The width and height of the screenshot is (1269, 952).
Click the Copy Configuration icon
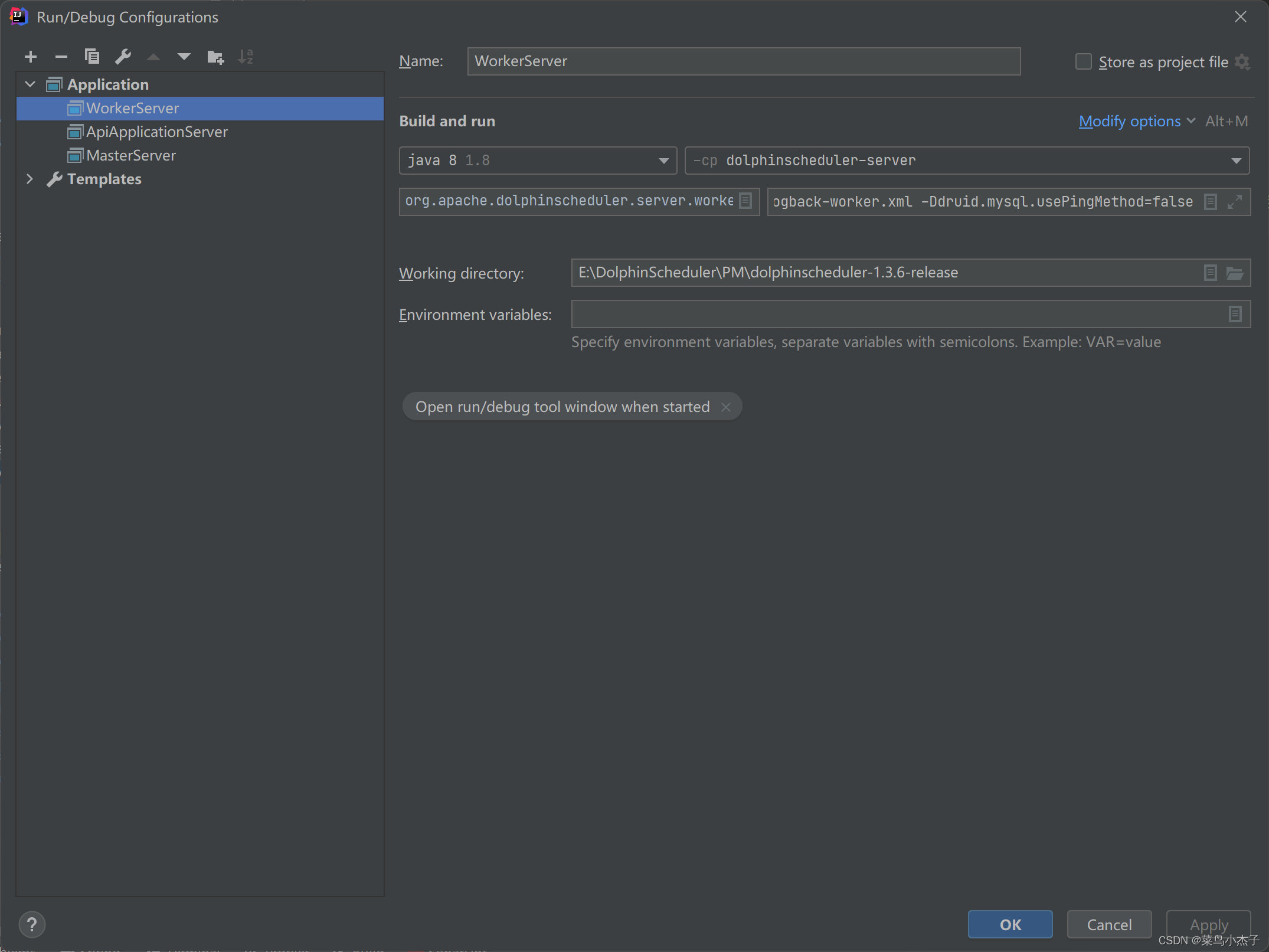tap(92, 57)
